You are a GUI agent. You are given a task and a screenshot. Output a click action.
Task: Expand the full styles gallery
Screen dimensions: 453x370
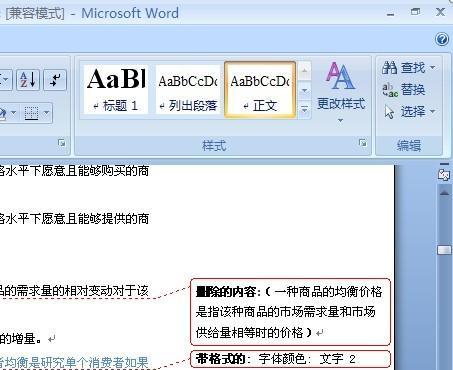pos(304,109)
